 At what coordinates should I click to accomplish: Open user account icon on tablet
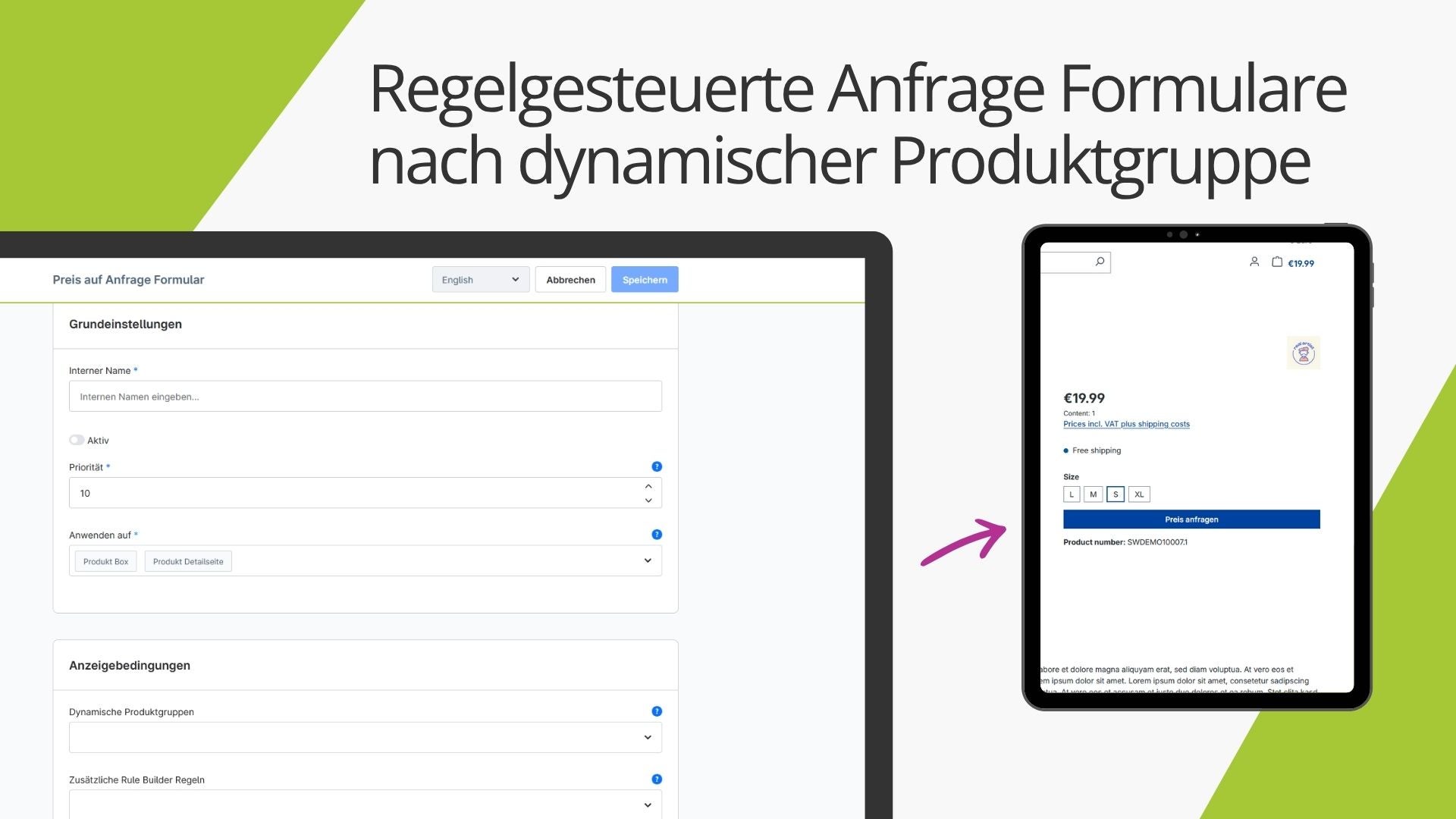(1254, 262)
